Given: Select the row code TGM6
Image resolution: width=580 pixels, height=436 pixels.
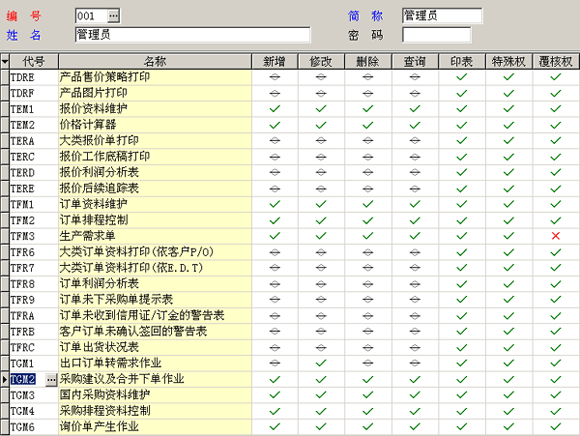Looking at the screenshot, I should (22, 427).
